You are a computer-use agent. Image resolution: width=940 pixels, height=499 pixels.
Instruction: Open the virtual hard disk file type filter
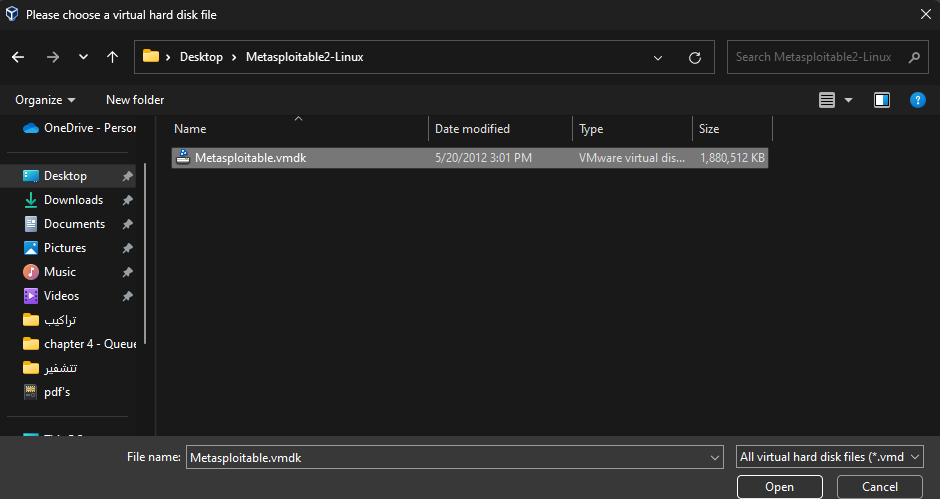830,457
